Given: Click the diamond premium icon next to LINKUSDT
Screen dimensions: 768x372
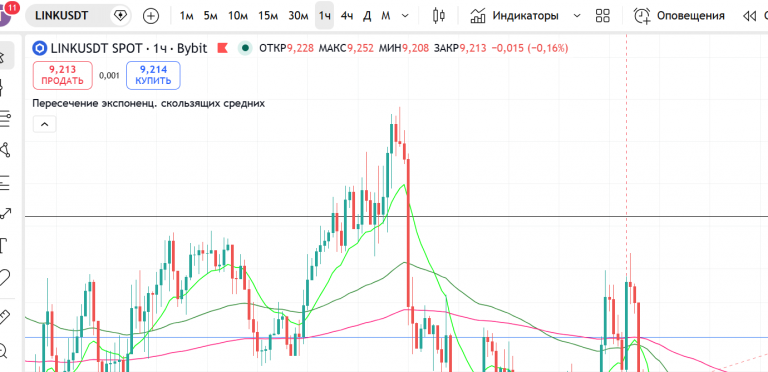Looking at the screenshot, I should click(x=120, y=16).
